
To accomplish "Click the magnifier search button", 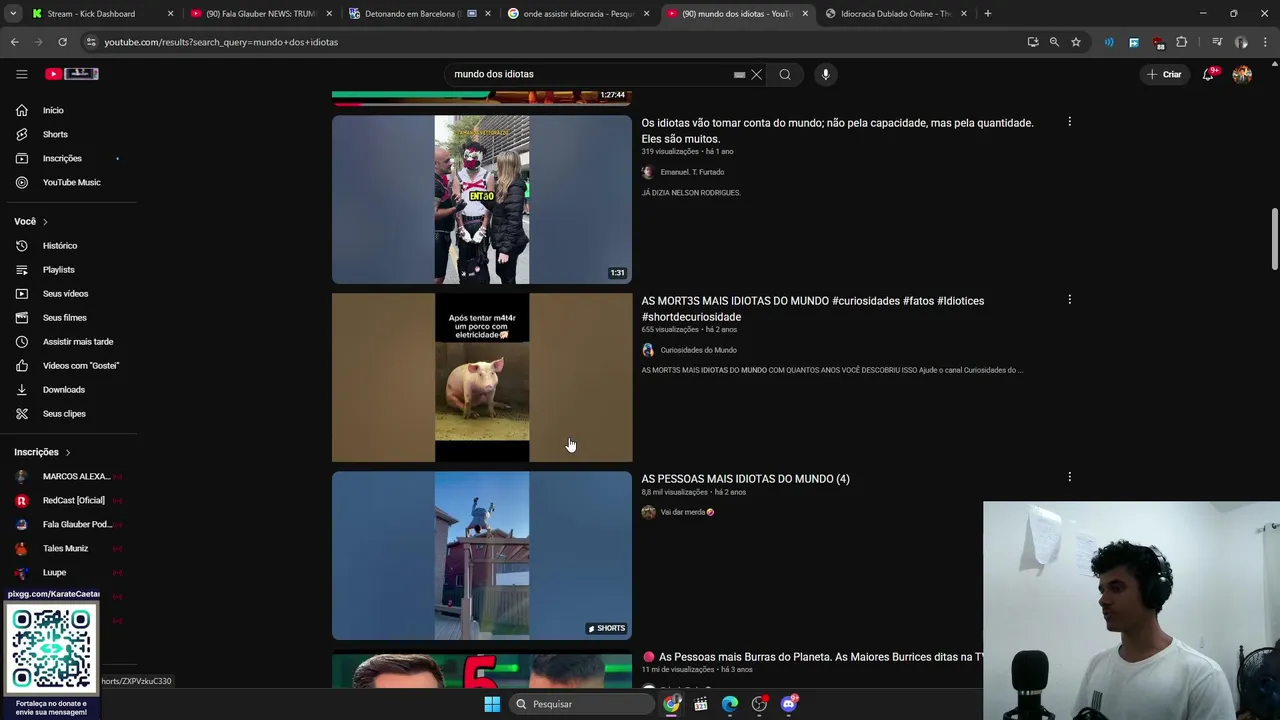I will pos(785,74).
